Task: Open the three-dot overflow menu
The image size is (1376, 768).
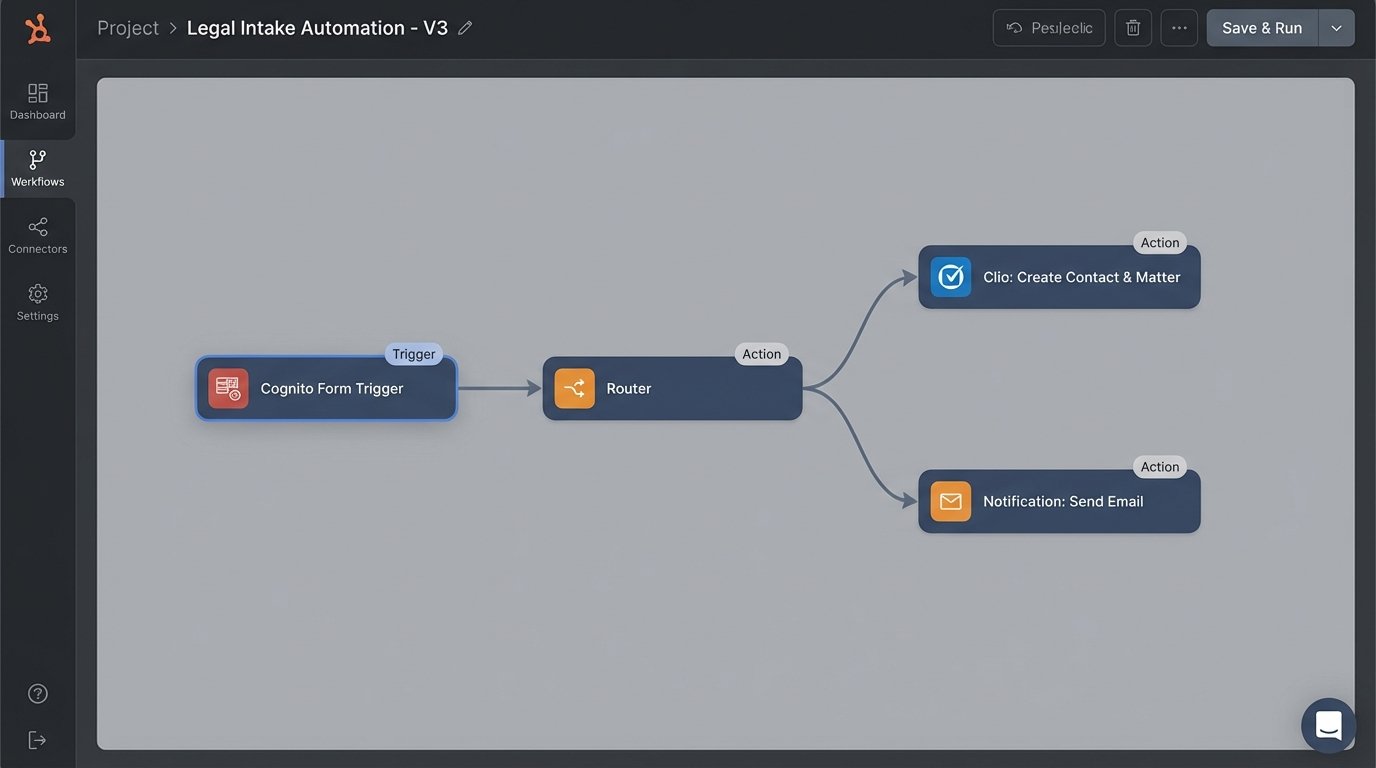Action: (1179, 27)
